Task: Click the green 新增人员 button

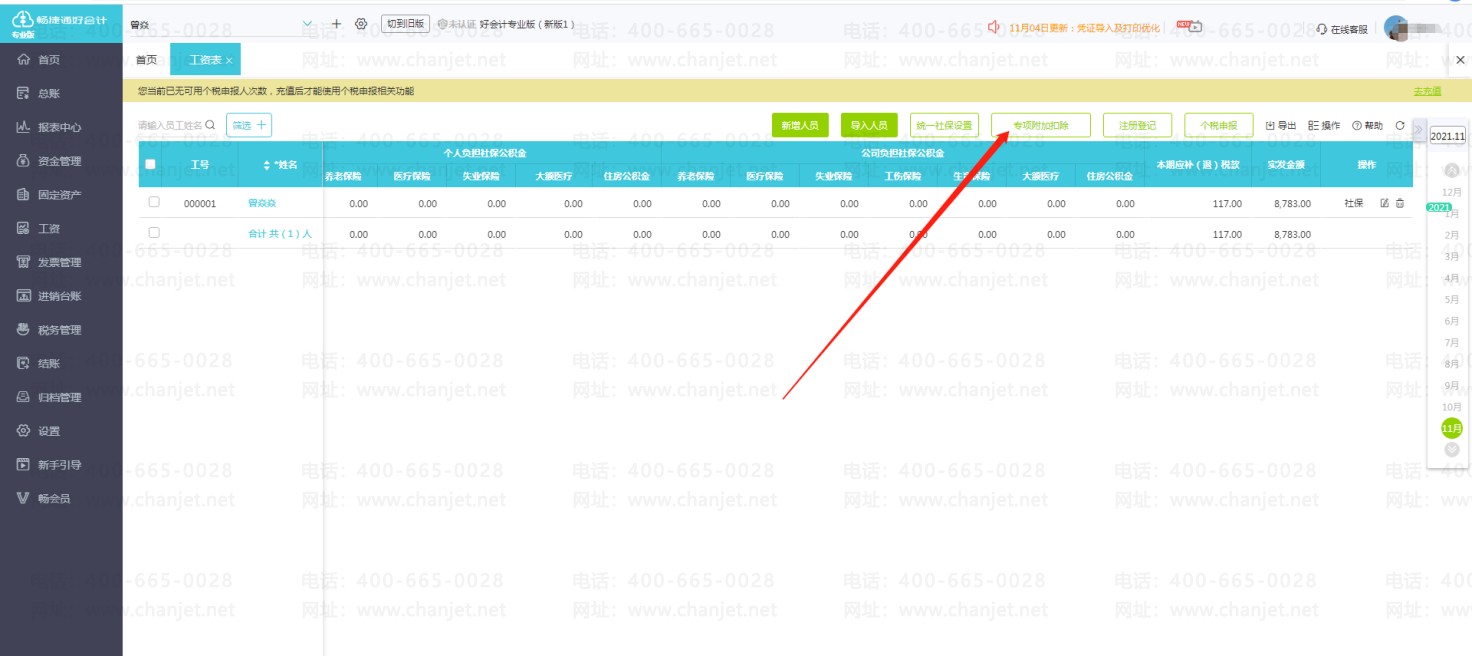Action: click(800, 125)
